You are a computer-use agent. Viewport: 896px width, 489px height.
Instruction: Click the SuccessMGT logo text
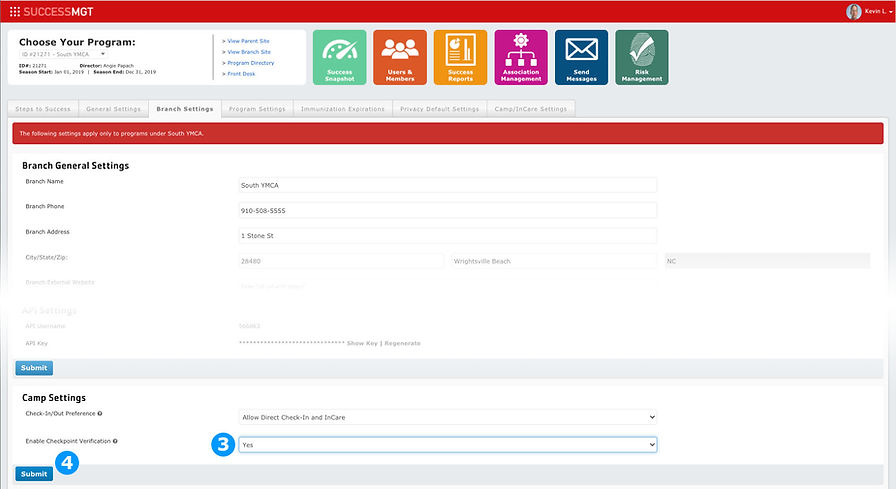coord(58,11)
